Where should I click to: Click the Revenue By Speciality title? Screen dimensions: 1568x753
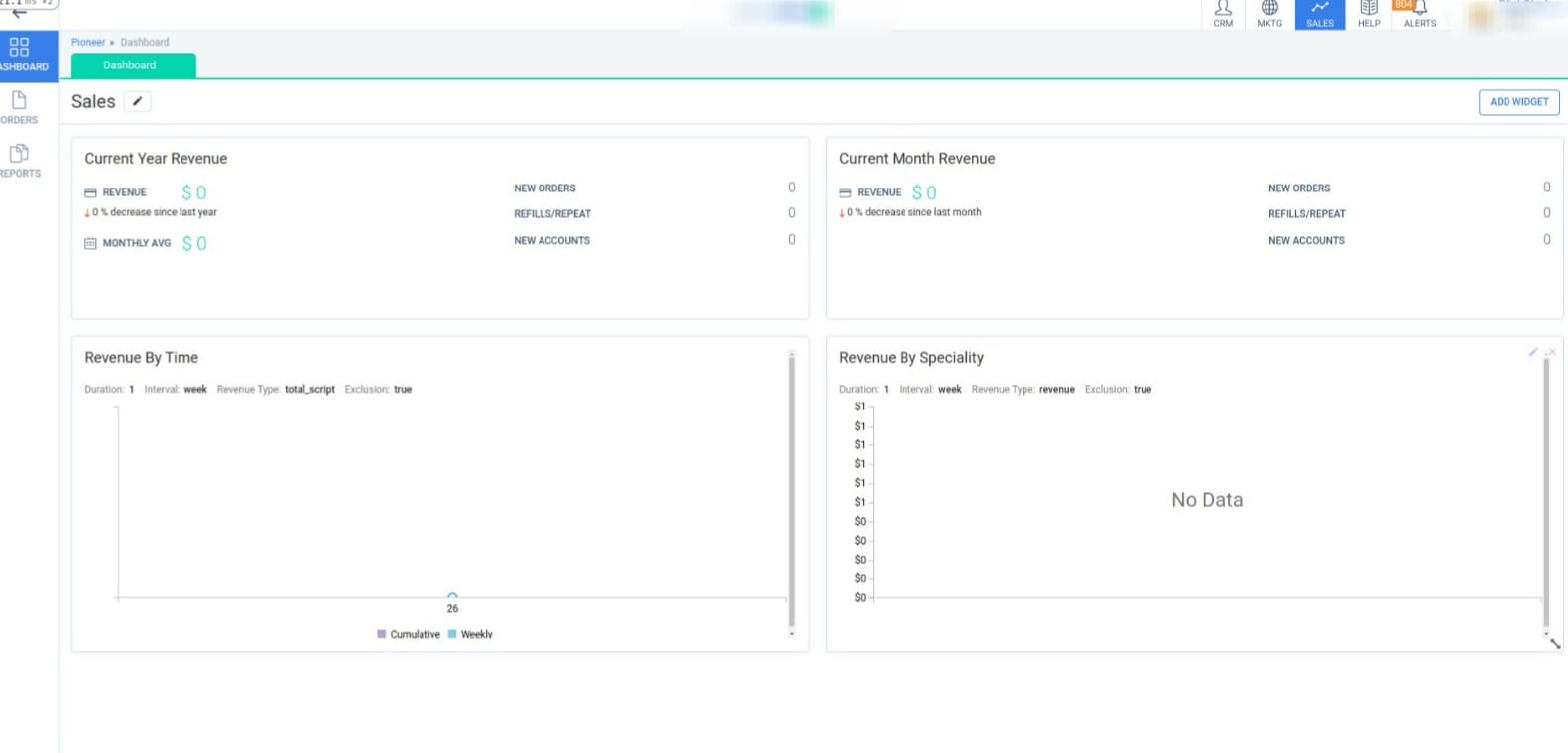point(911,358)
